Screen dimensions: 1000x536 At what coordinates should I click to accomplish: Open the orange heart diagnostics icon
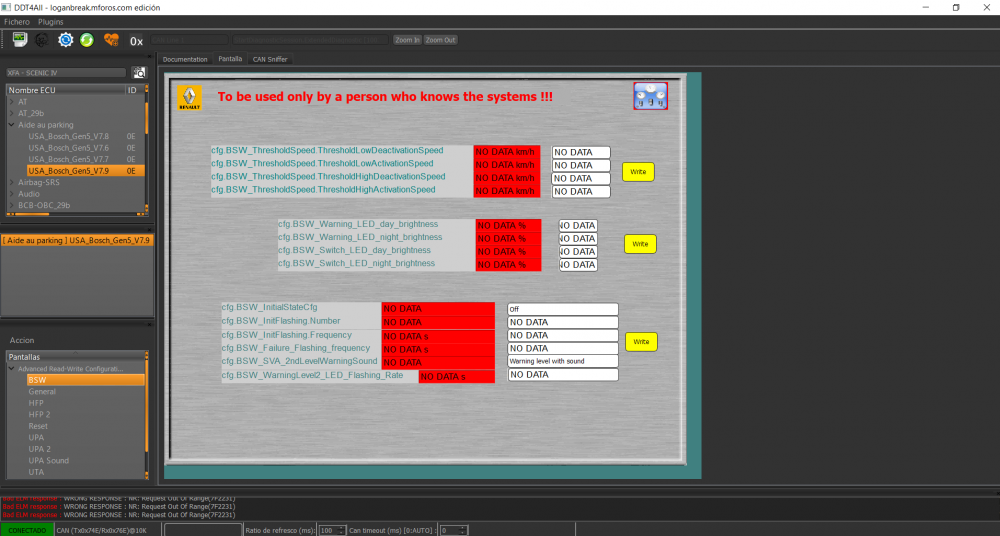[112, 40]
